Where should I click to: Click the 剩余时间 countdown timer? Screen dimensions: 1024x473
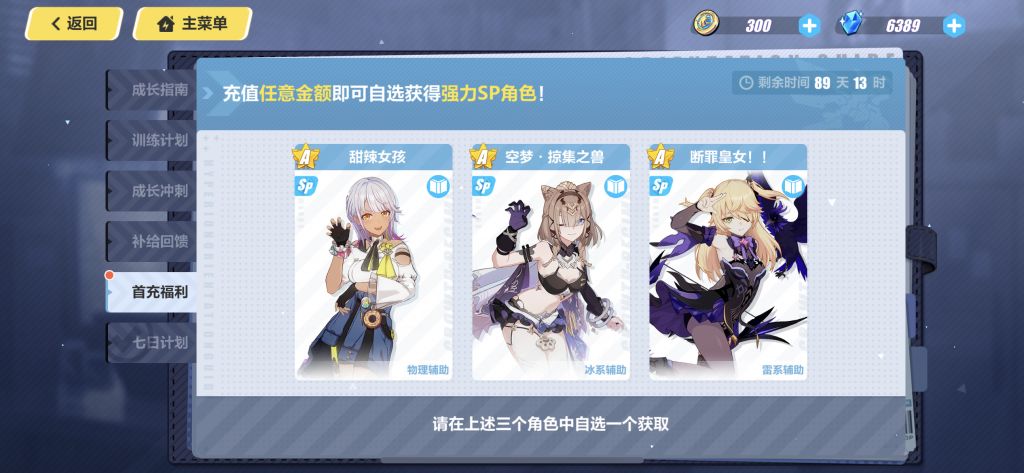pyautogui.click(x=811, y=83)
